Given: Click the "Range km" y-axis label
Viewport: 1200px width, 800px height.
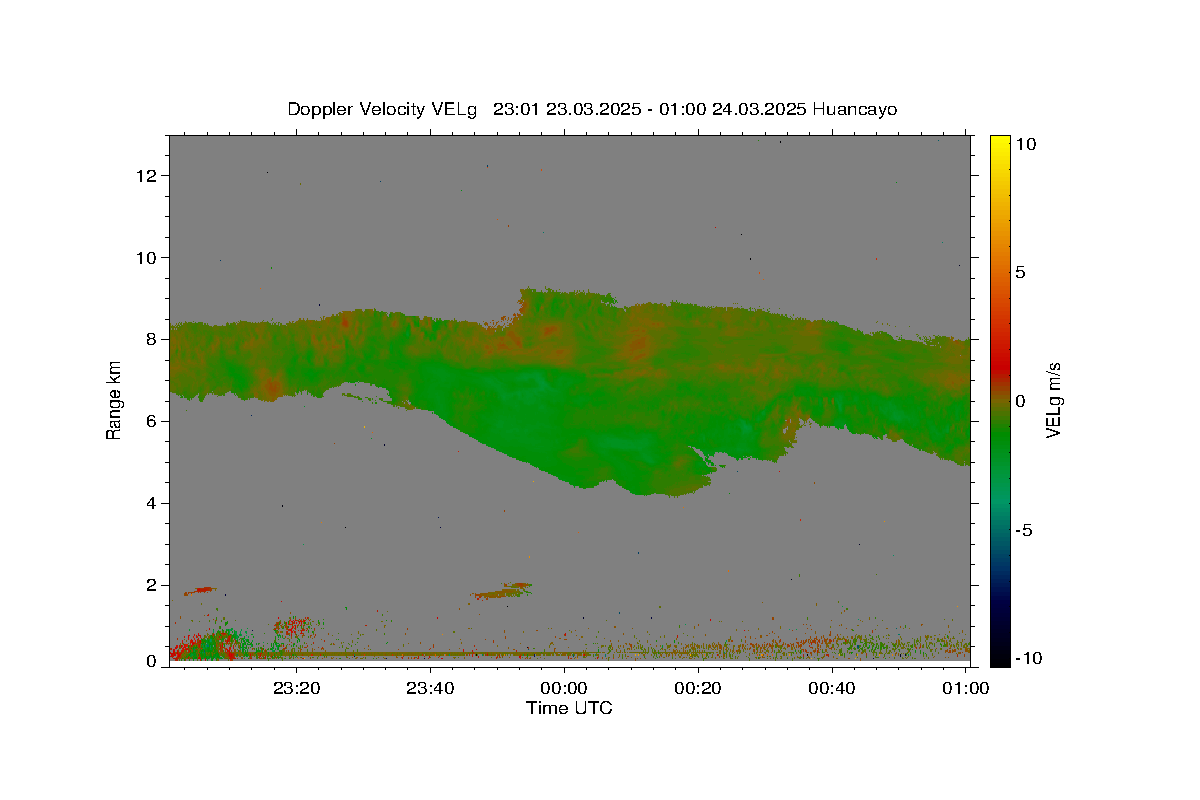Looking at the screenshot, I should tap(114, 400).
